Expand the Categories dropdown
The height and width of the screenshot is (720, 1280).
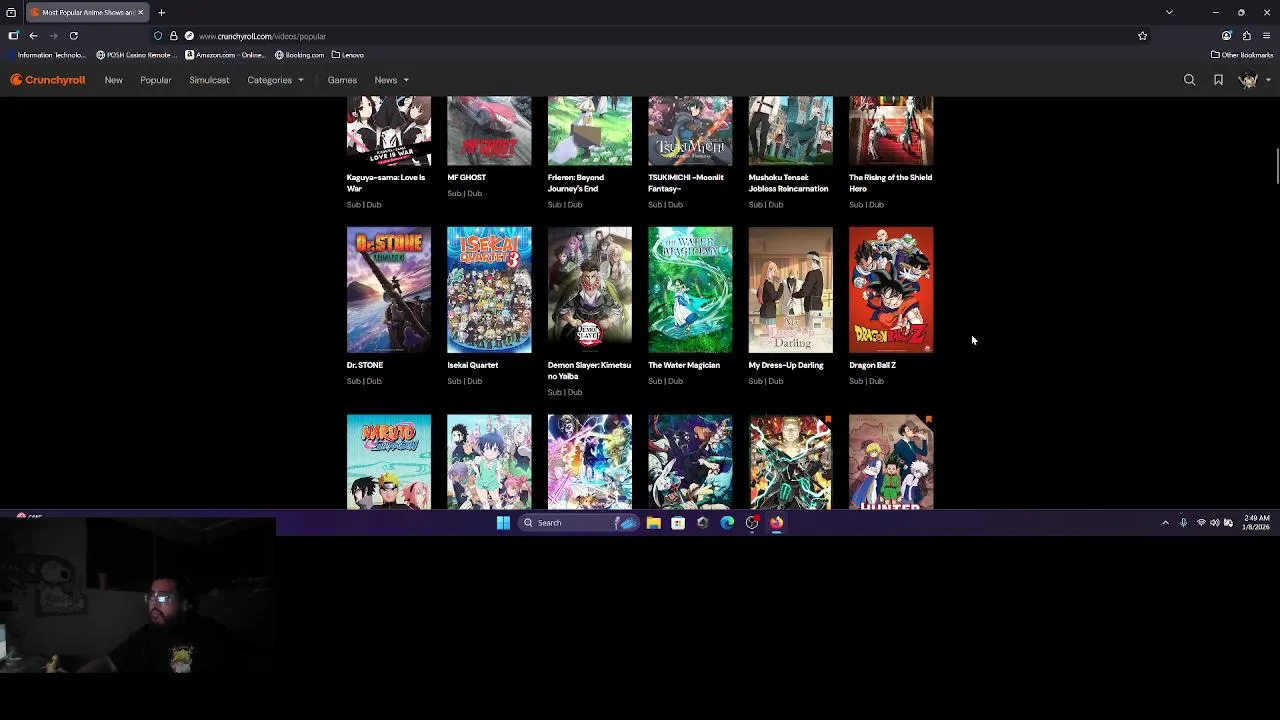[275, 80]
